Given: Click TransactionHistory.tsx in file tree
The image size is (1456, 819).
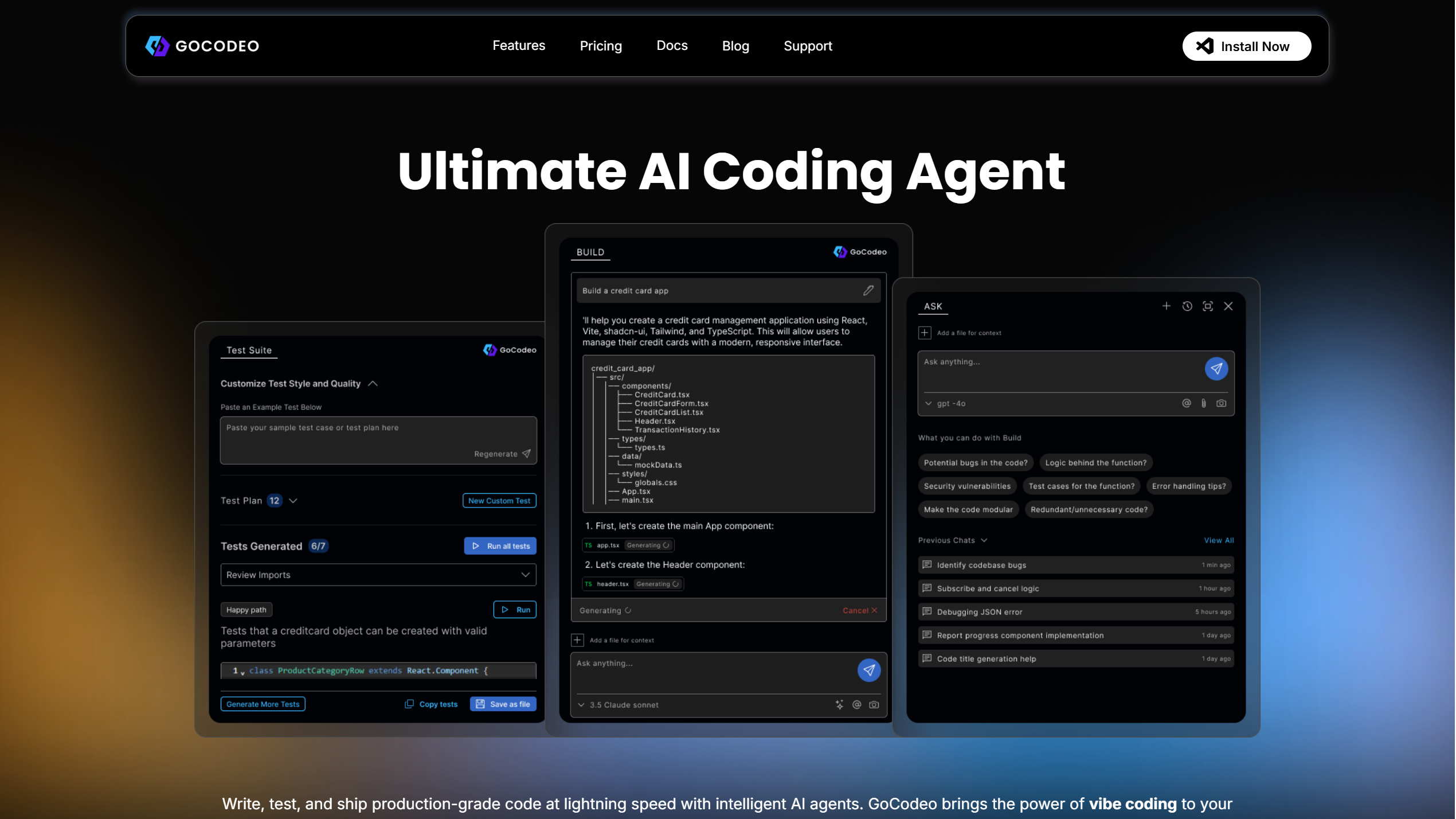Looking at the screenshot, I should (x=677, y=430).
